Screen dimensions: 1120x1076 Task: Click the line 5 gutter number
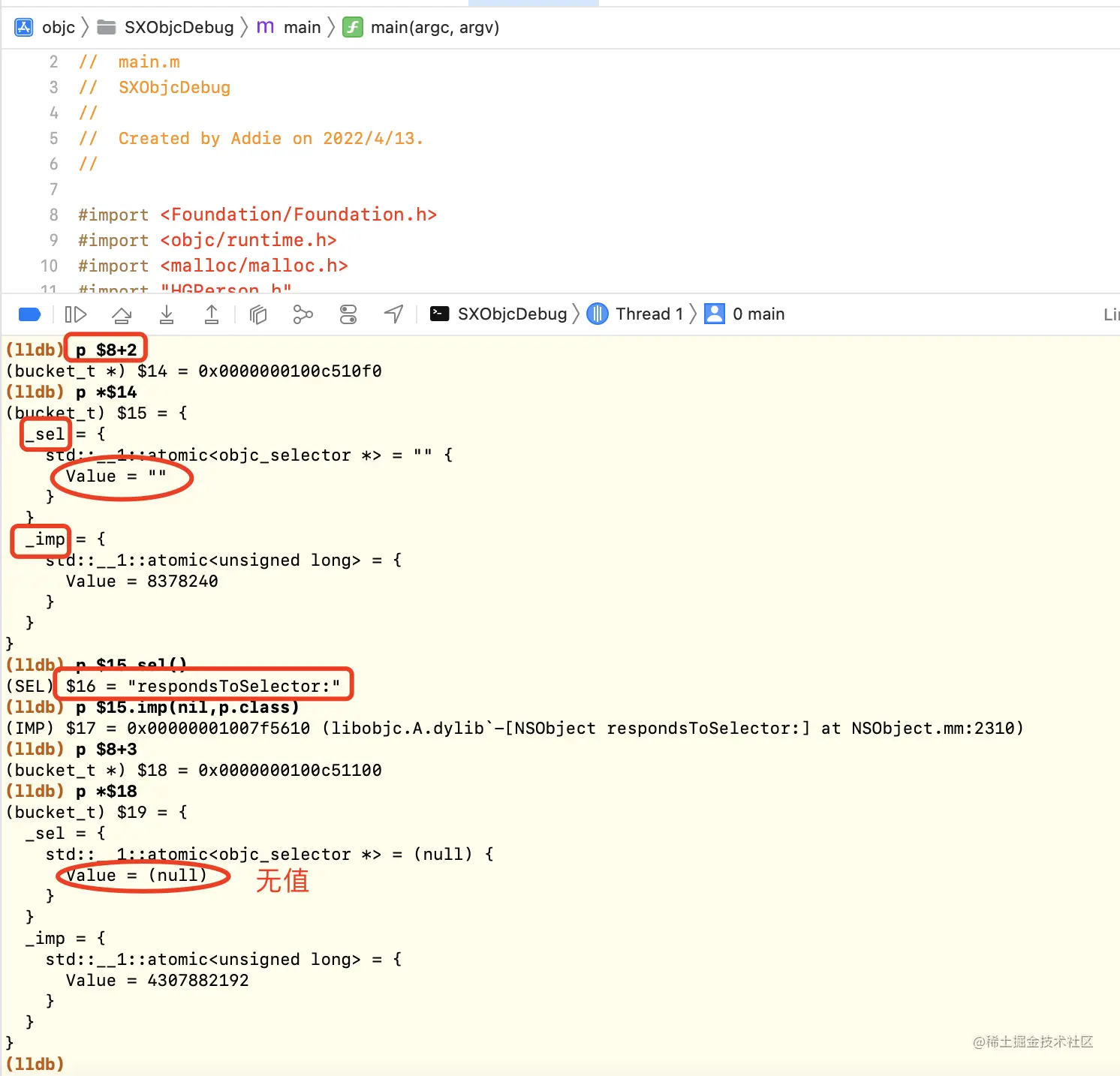[53, 139]
